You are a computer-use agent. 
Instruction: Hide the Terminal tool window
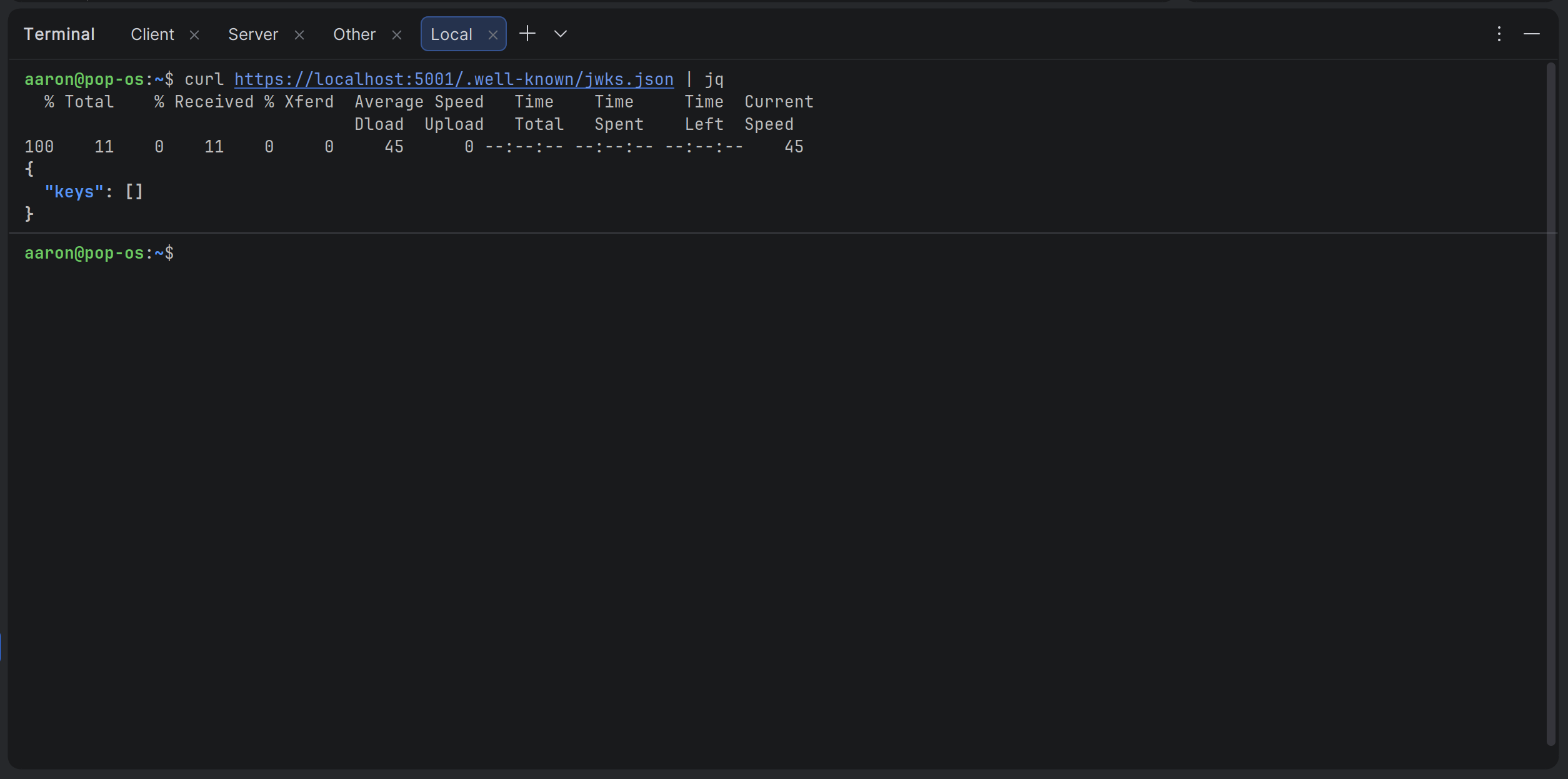click(1531, 34)
